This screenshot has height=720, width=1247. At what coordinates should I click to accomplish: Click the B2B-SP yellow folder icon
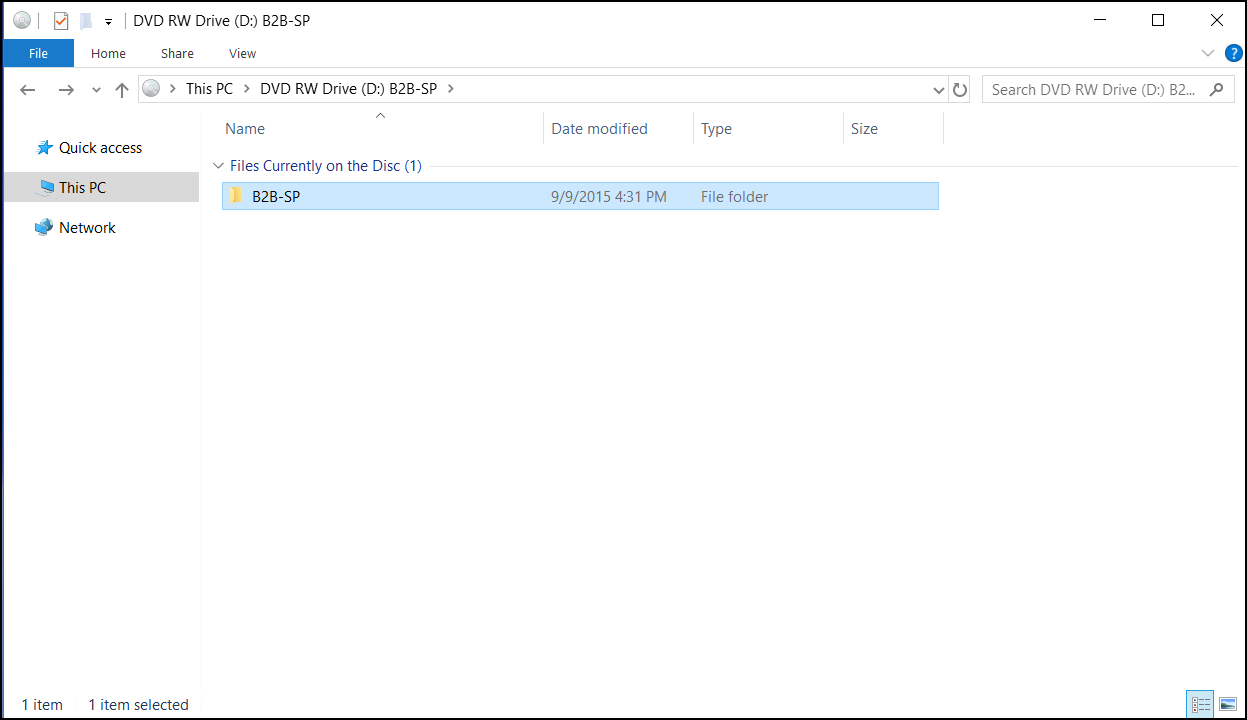coord(236,196)
